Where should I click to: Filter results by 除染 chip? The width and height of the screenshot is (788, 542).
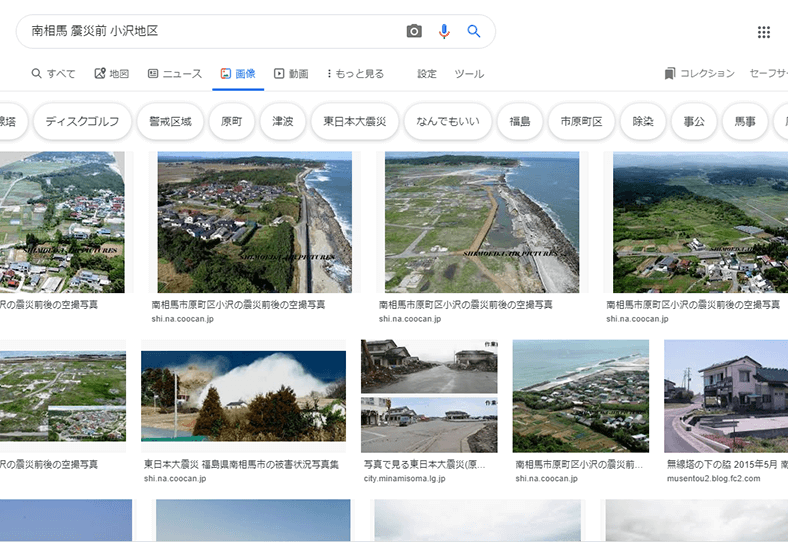pyautogui.click(x=642, y=122)
